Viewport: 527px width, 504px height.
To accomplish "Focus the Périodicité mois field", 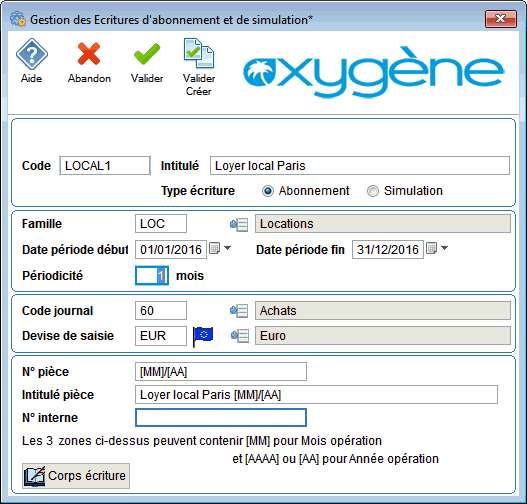I will pos(152,276).
